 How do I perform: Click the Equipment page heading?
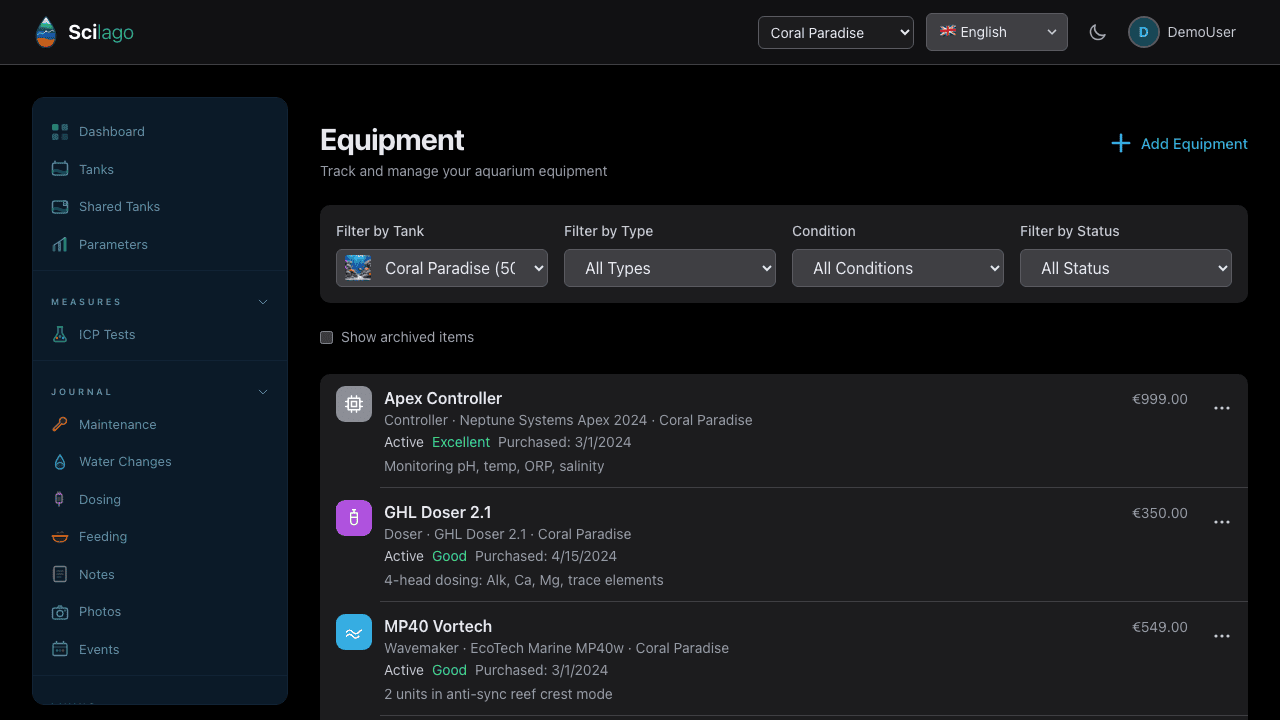392,140
